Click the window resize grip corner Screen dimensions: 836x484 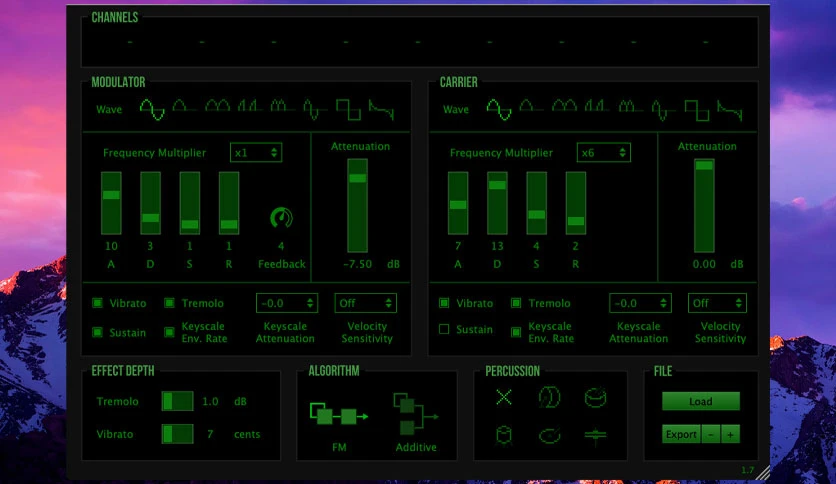click(763, 473)
